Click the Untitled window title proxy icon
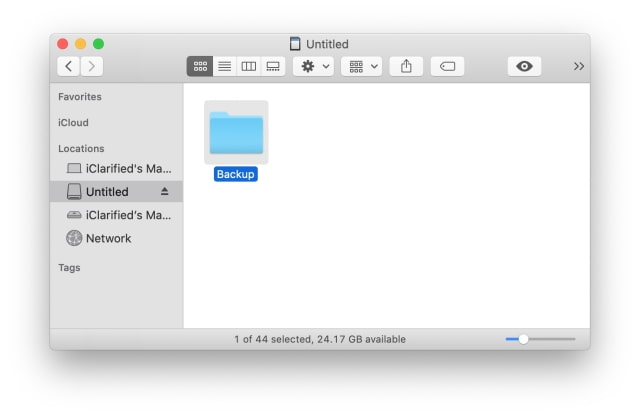This screenshot has width=640, height=416. click(x=294, y=44)
